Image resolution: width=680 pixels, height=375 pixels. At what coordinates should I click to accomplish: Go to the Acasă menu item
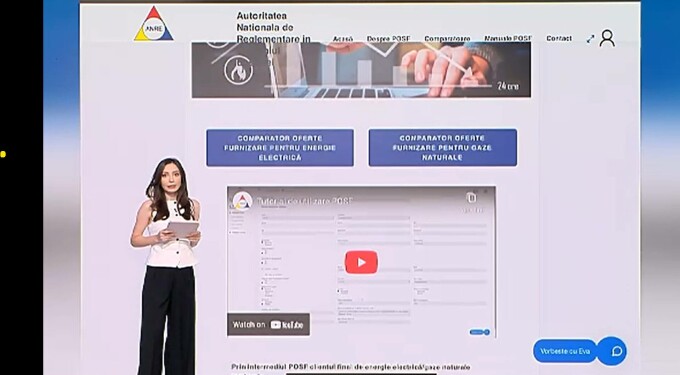343,39
